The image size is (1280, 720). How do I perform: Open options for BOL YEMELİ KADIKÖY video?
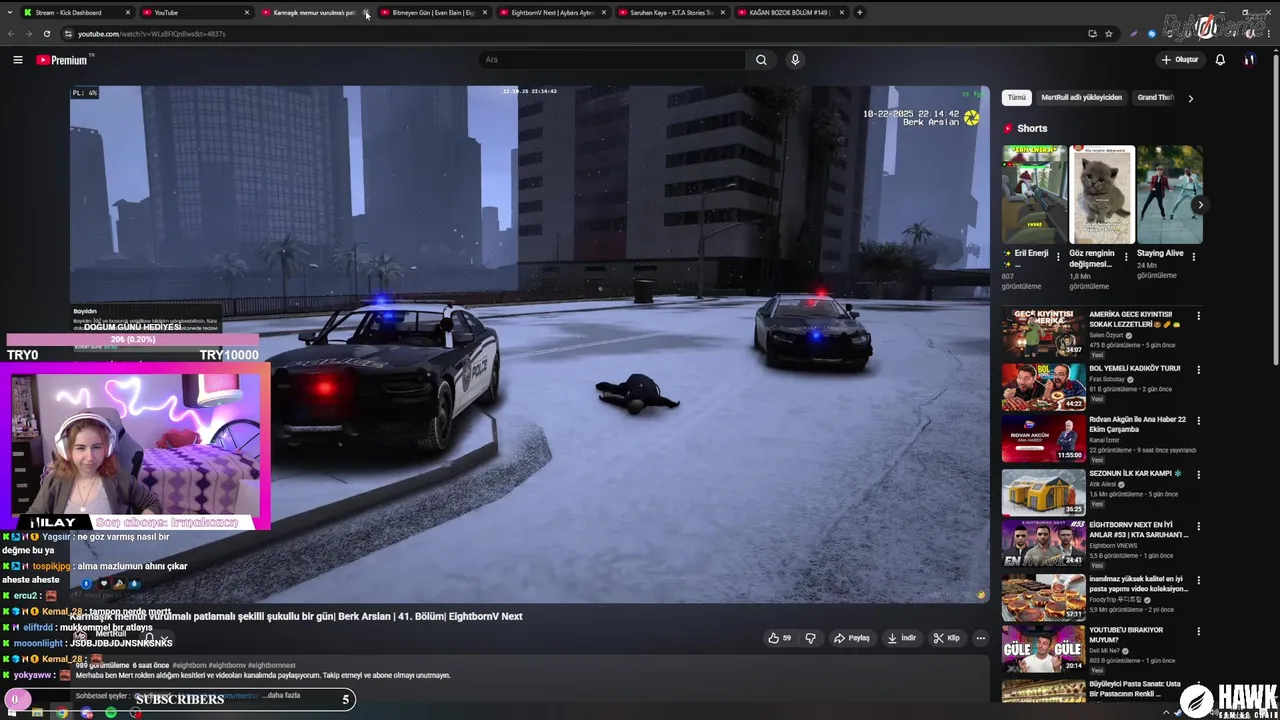click(1198, 369)
